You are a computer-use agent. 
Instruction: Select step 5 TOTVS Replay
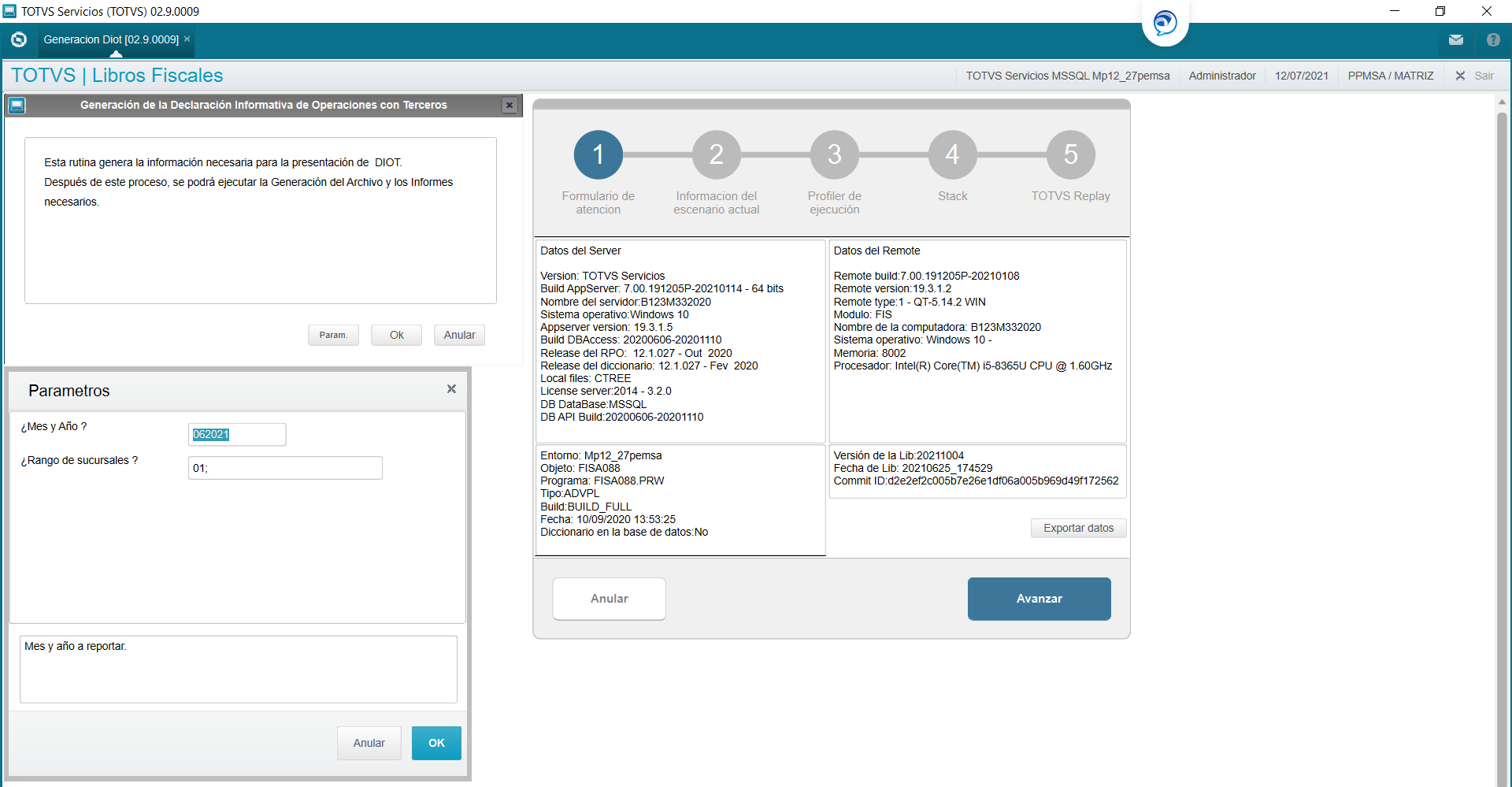(1071, 154)
